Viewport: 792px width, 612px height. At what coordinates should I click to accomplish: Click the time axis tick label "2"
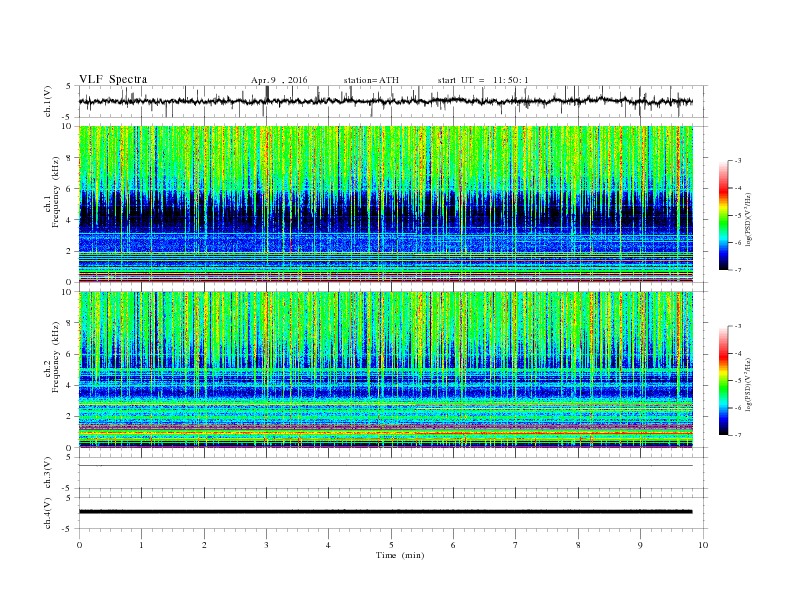click(x=204, y=545)
